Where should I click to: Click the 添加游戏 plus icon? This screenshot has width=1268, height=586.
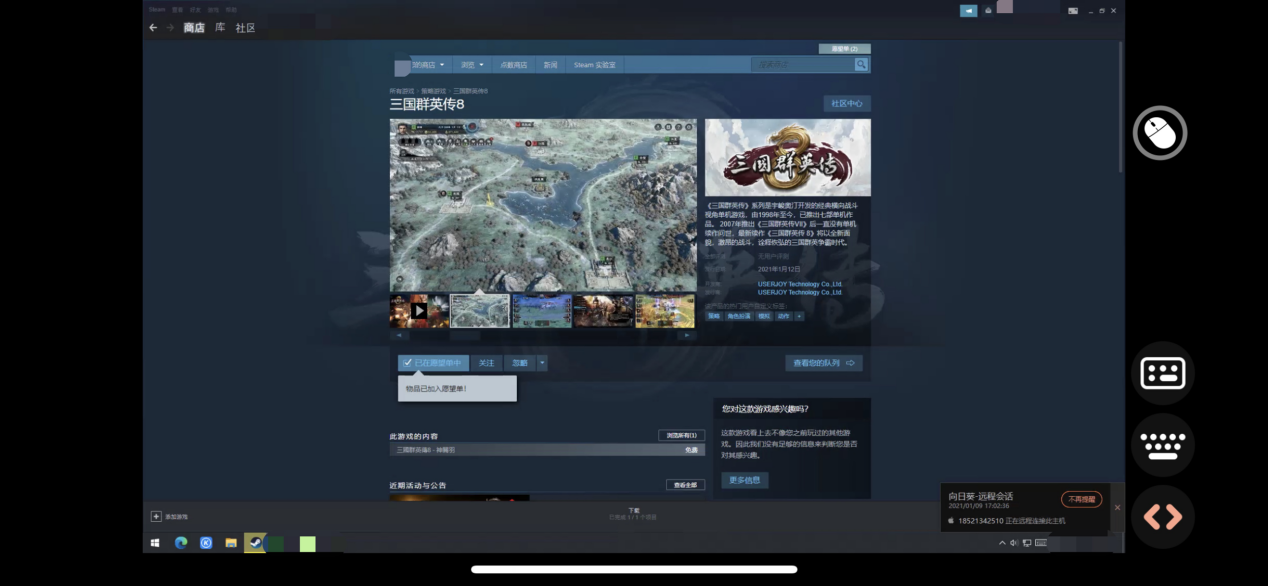(x=156, y=516)
